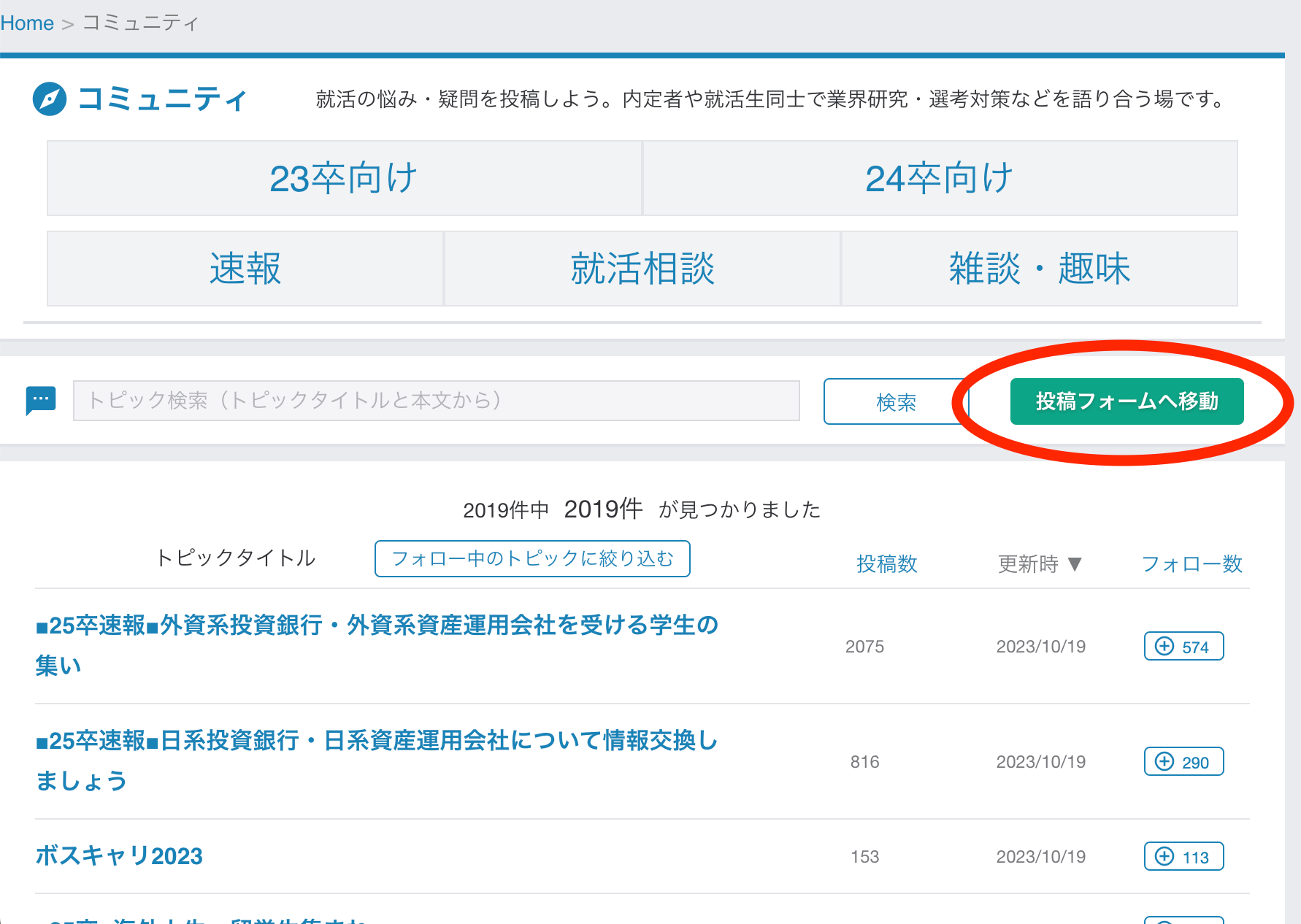Follow the 外資系投資銀行 topic with 574 button
Image resolution: width=1301 pixels, height=924 pixels.
click(1183, 647)
